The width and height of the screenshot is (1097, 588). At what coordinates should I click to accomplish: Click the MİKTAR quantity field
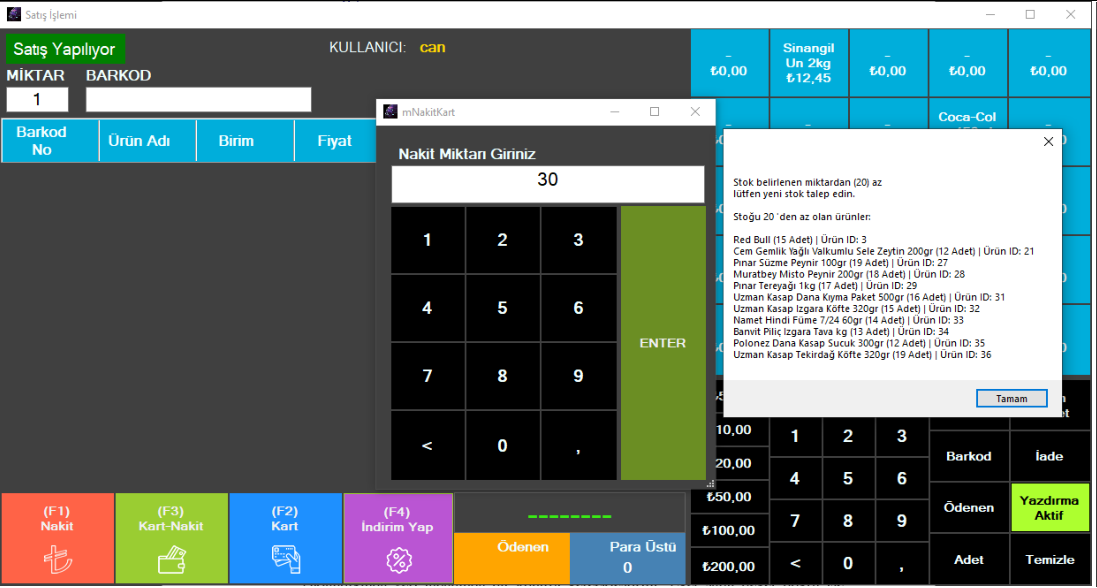point(37,100)
